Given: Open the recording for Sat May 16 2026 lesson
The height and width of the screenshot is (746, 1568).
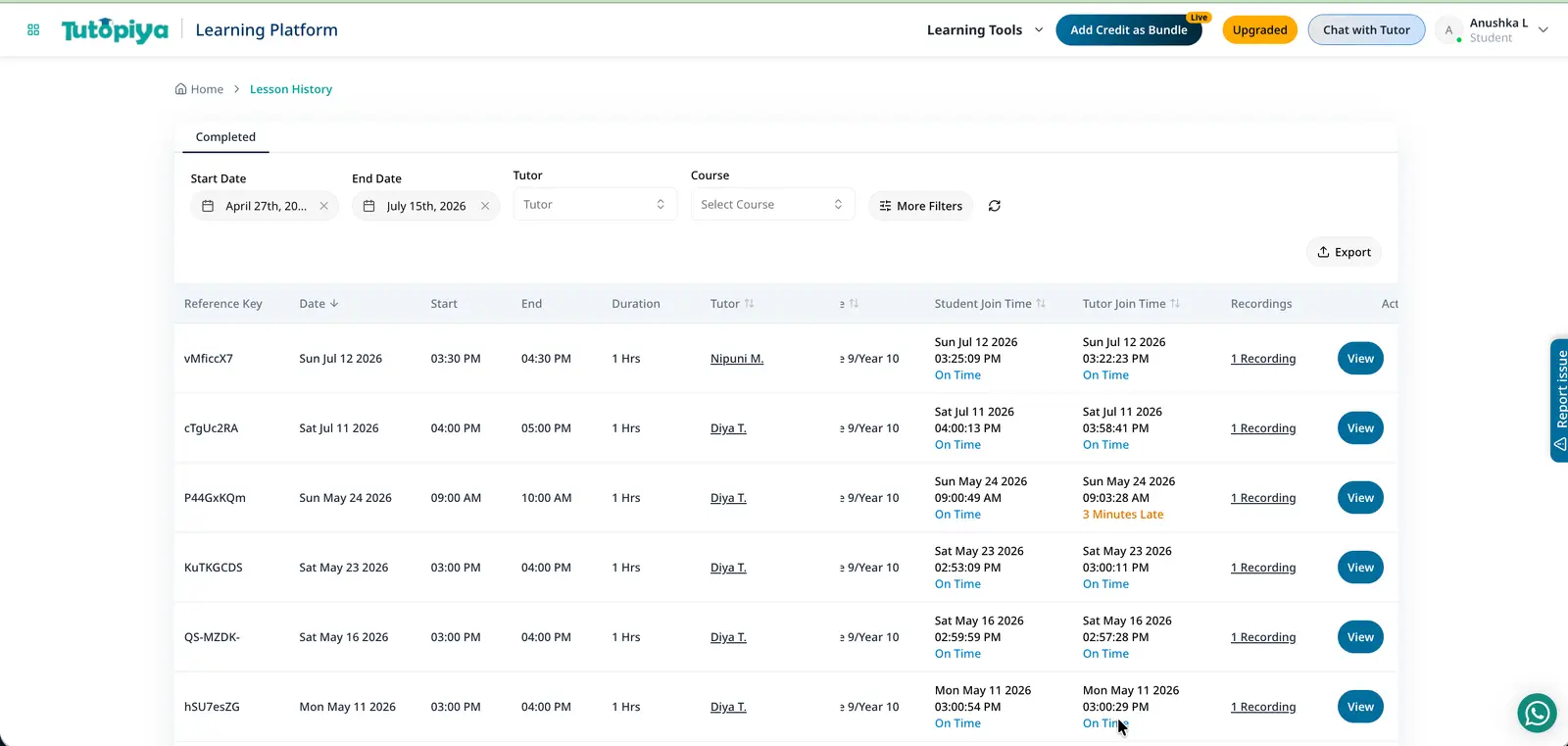Looking at the screenshot, I should coord(1263,637).
